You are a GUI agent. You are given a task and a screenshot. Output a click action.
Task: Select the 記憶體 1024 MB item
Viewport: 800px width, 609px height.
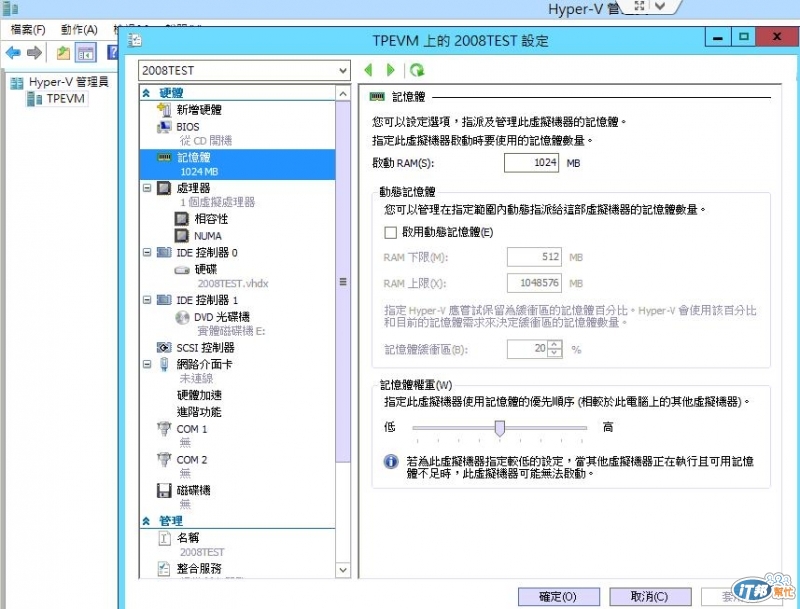(x=237, y=164)
